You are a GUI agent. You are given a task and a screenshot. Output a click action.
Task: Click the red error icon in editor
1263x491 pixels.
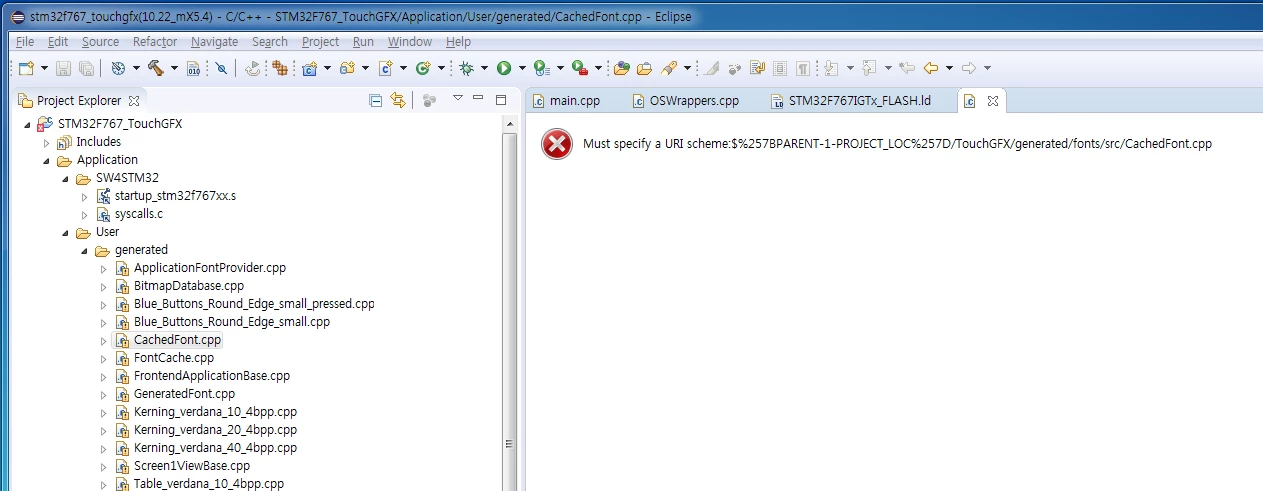557,144
